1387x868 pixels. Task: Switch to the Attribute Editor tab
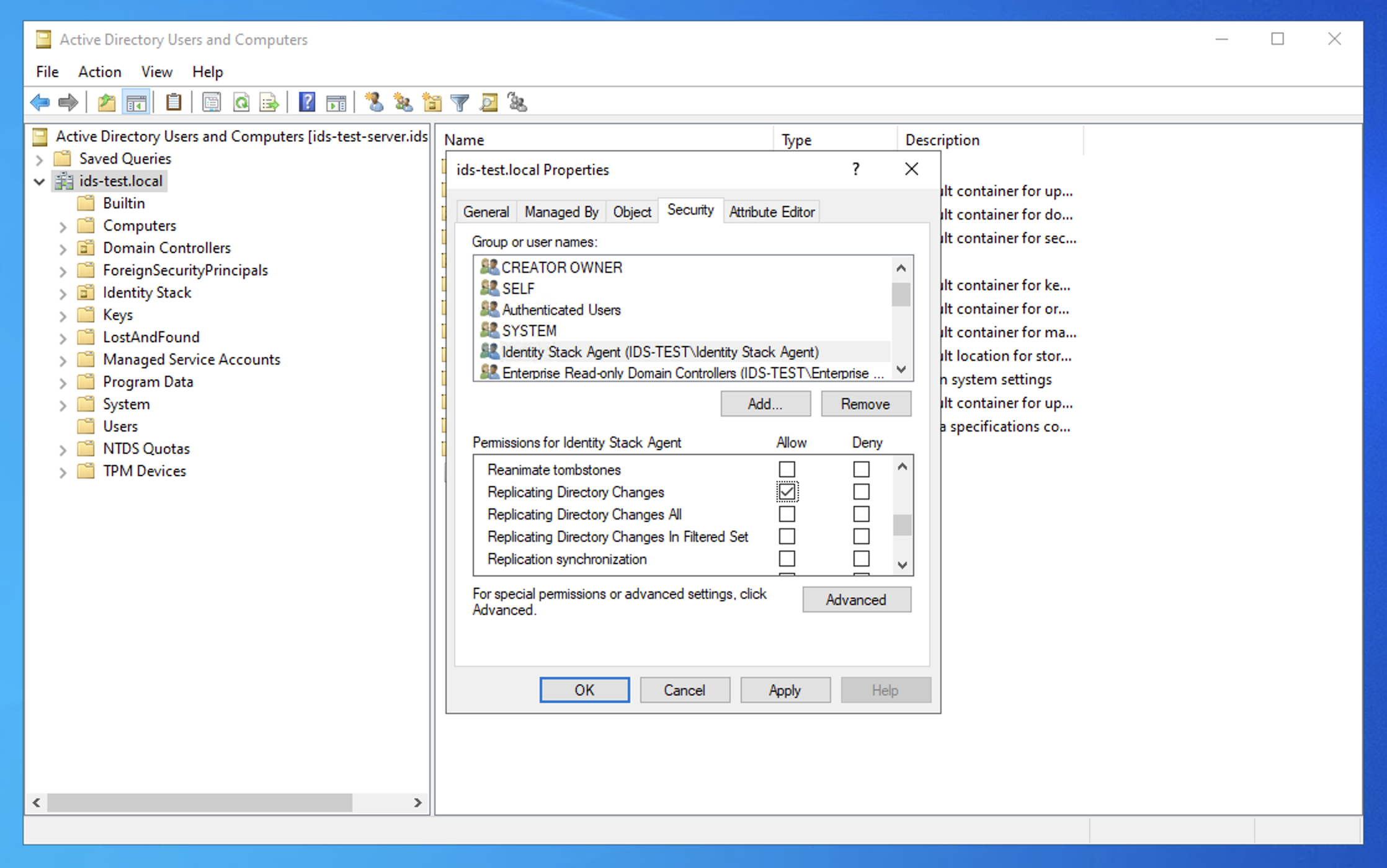[772, 212]
